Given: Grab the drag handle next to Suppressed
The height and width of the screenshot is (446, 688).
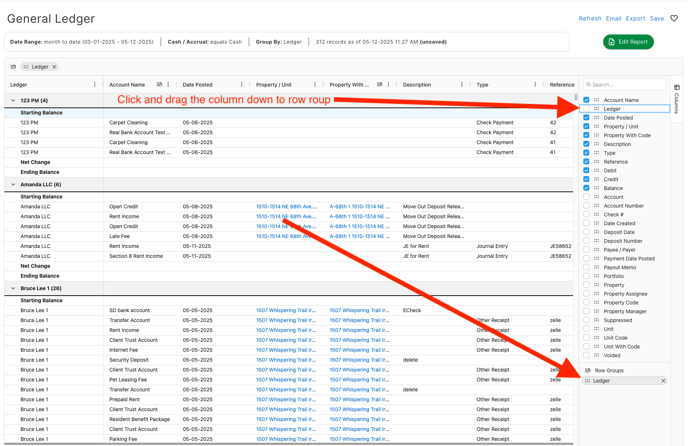Looking at the screenshot, I should tap(596, 320).
